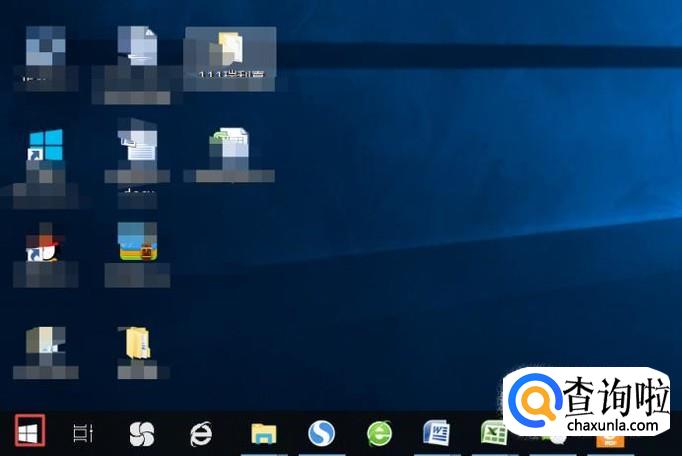Select the top-left corner desktop icon
Viewport: 682px width, 456px height.
[x=45, y=48]
